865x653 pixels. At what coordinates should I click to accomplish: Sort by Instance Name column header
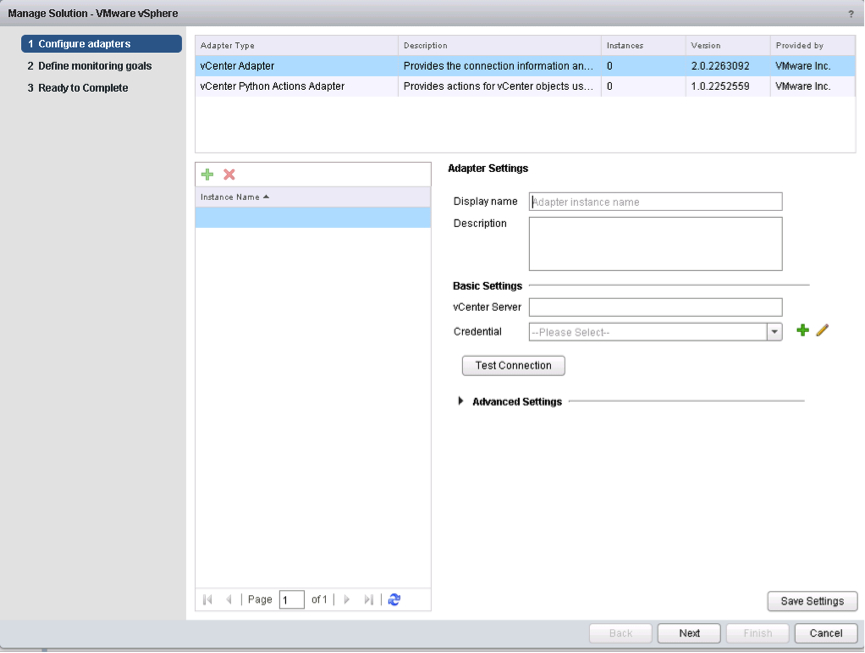click(x=235, y=197)
